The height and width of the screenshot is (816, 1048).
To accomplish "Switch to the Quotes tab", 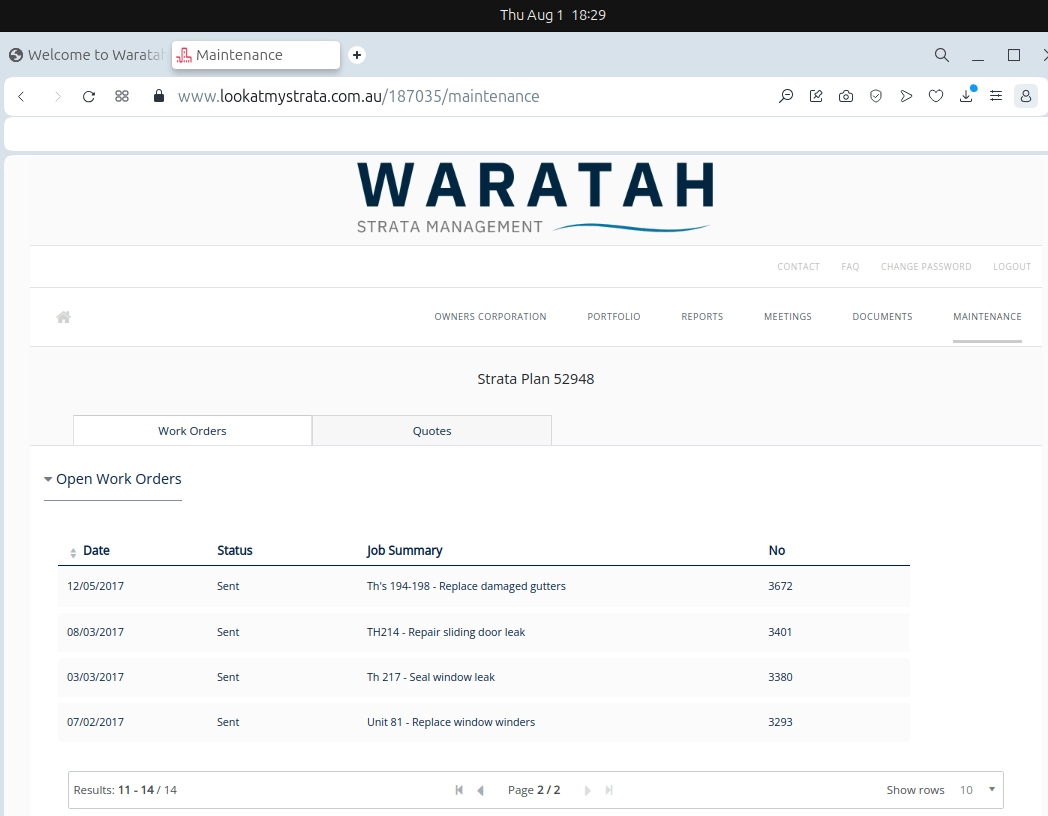I will tap(432, 431).
